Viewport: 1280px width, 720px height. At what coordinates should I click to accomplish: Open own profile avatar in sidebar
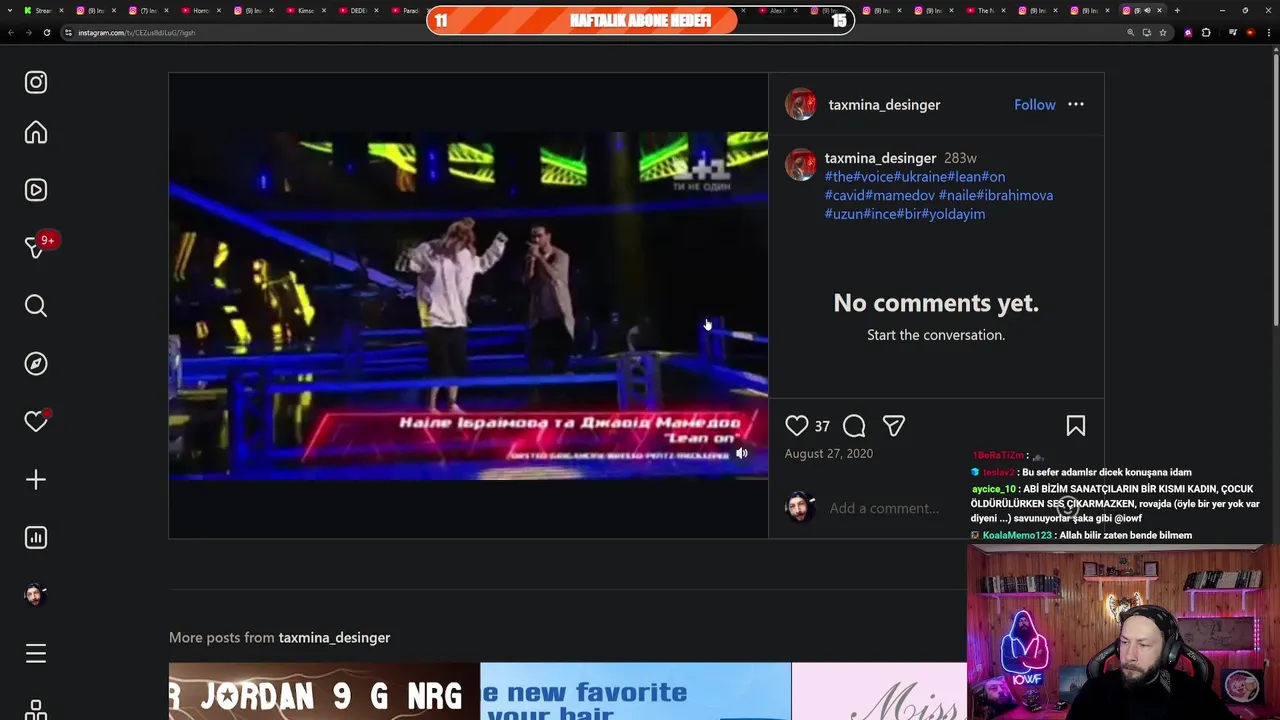[x=36, y=595]
